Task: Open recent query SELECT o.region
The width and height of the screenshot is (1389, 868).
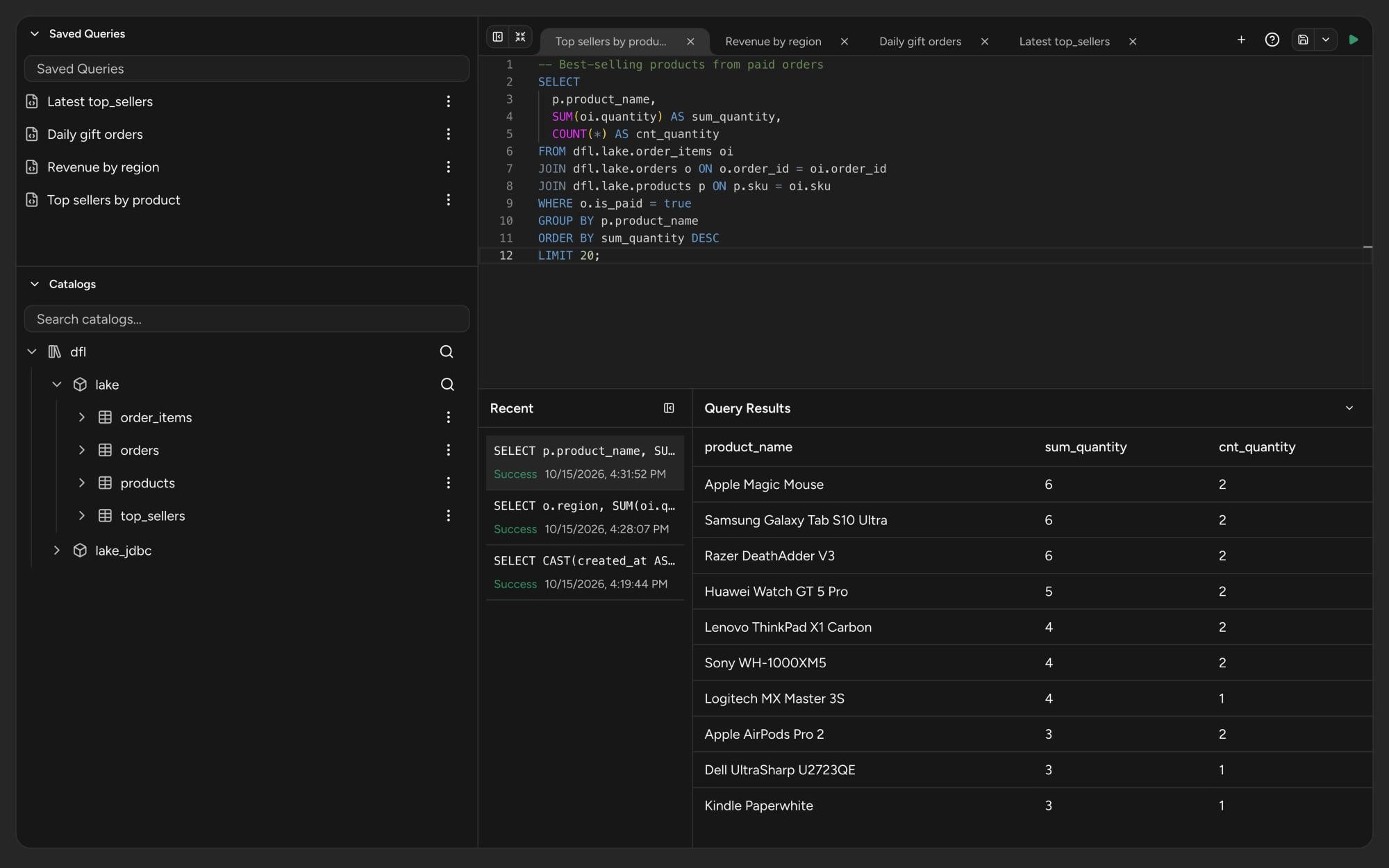Action: tap(585, 517)
